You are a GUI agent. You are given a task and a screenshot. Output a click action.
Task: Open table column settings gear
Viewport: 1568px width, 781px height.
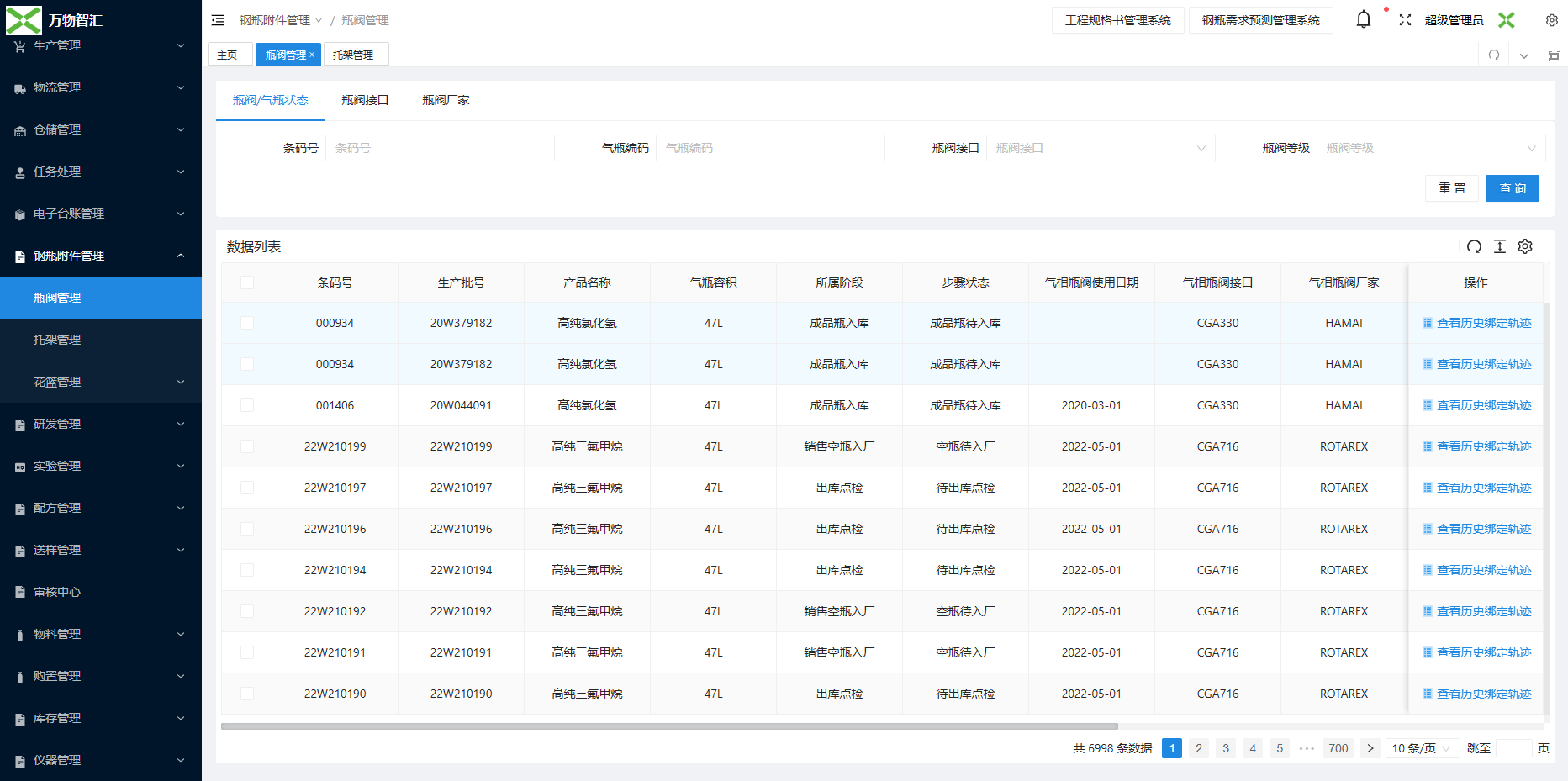[1525, 246]
